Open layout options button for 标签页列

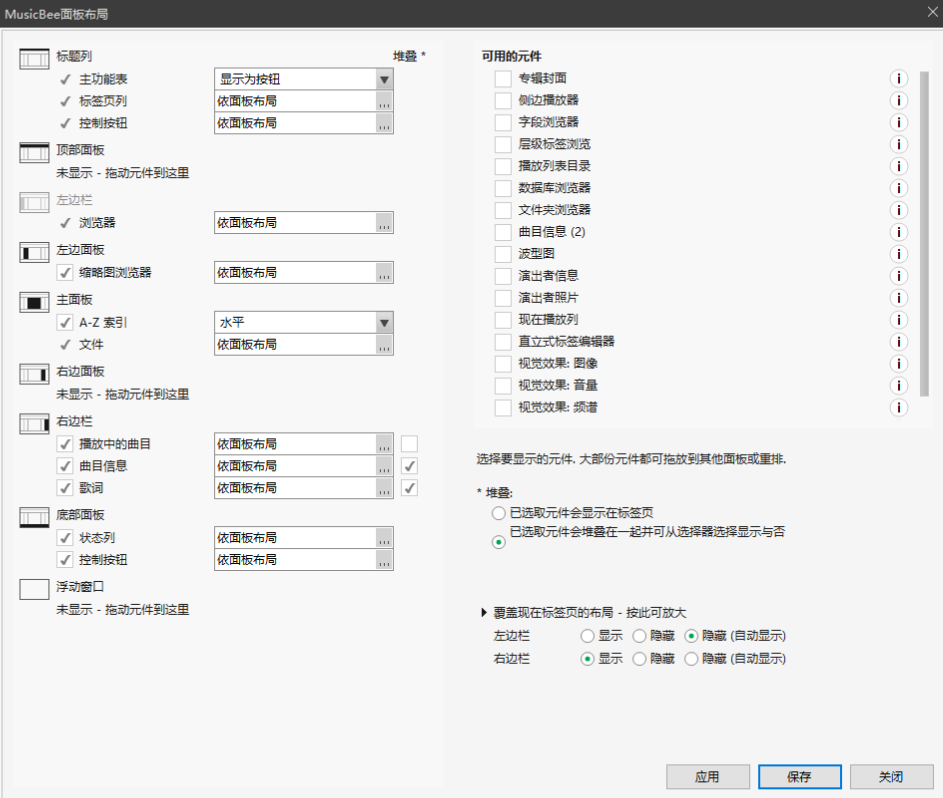pyautogui.click(x=384, y=102)
